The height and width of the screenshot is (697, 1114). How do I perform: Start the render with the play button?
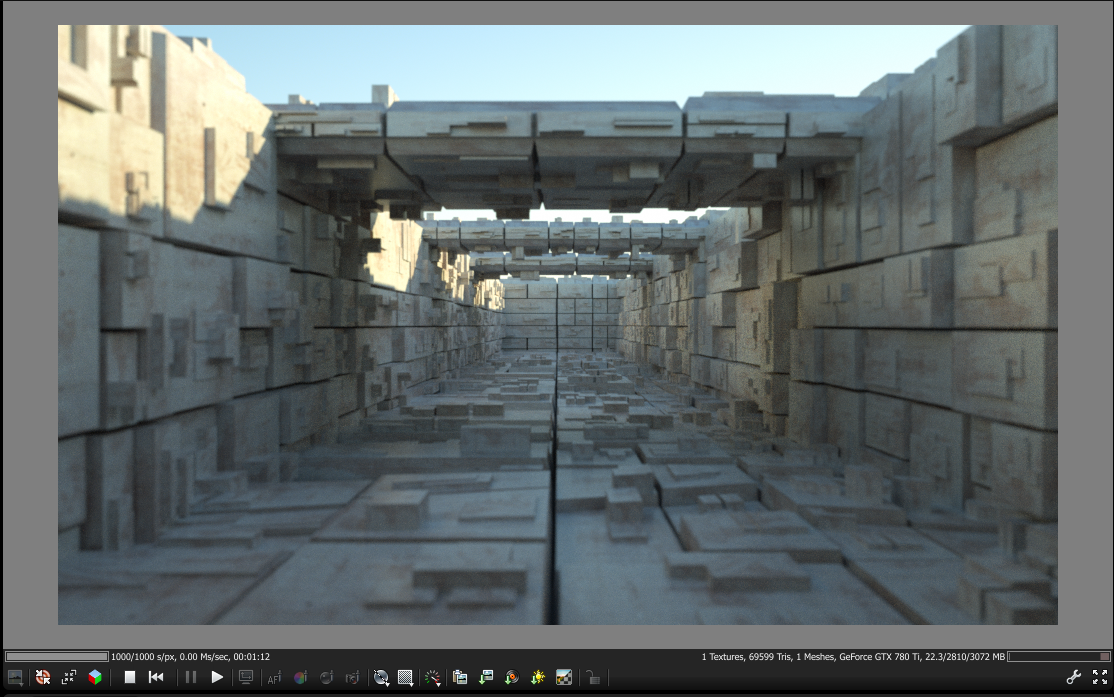point(217,678)
